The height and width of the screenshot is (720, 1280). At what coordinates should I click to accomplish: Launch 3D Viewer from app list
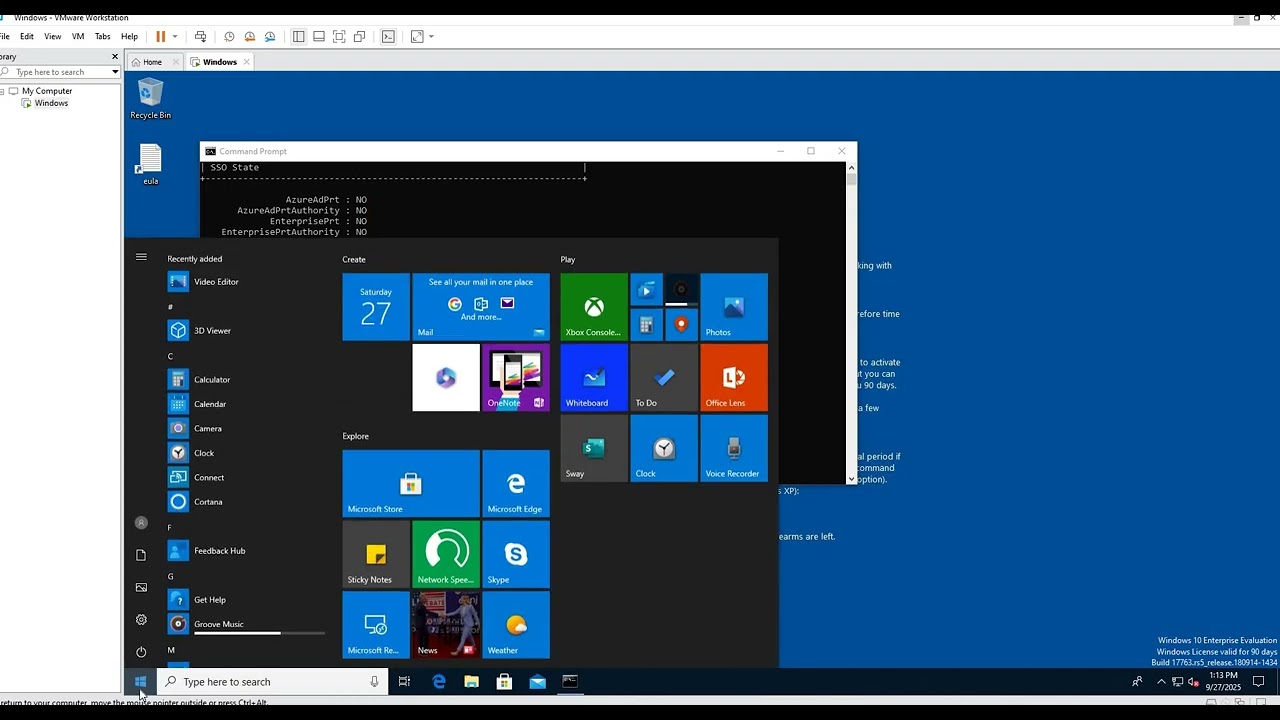point(247,331)
